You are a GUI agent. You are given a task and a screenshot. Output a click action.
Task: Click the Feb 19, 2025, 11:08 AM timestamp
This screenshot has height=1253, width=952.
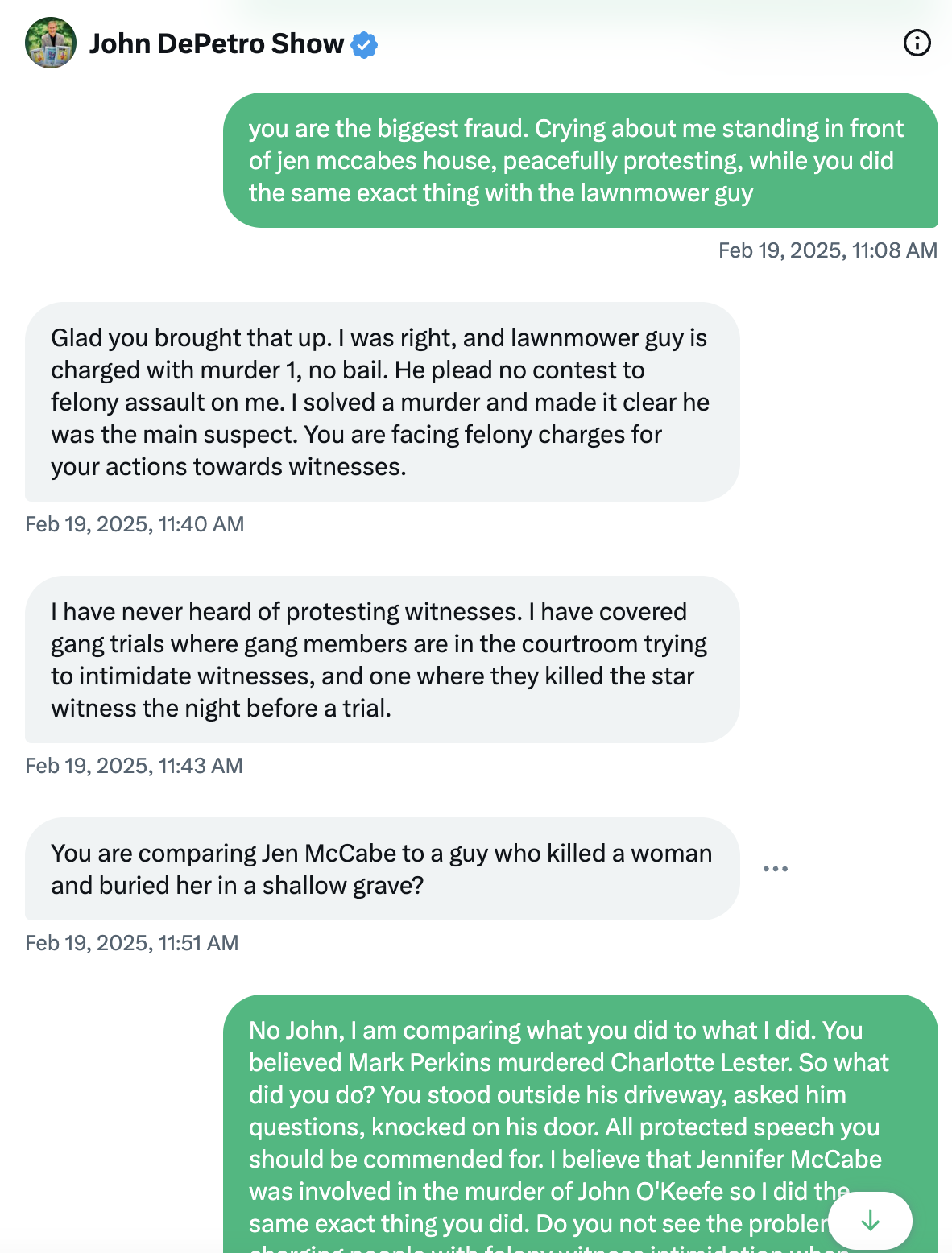click(827, 250)
